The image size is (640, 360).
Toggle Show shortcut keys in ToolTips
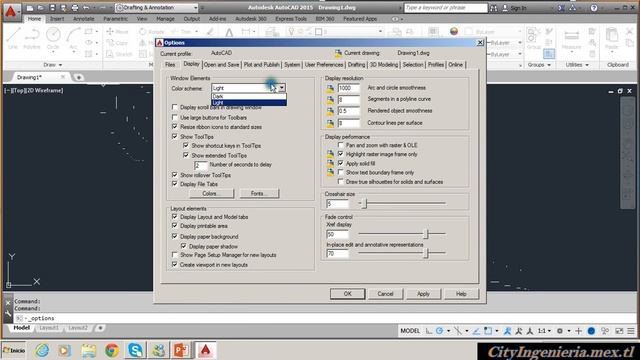[x=186, y=146]
